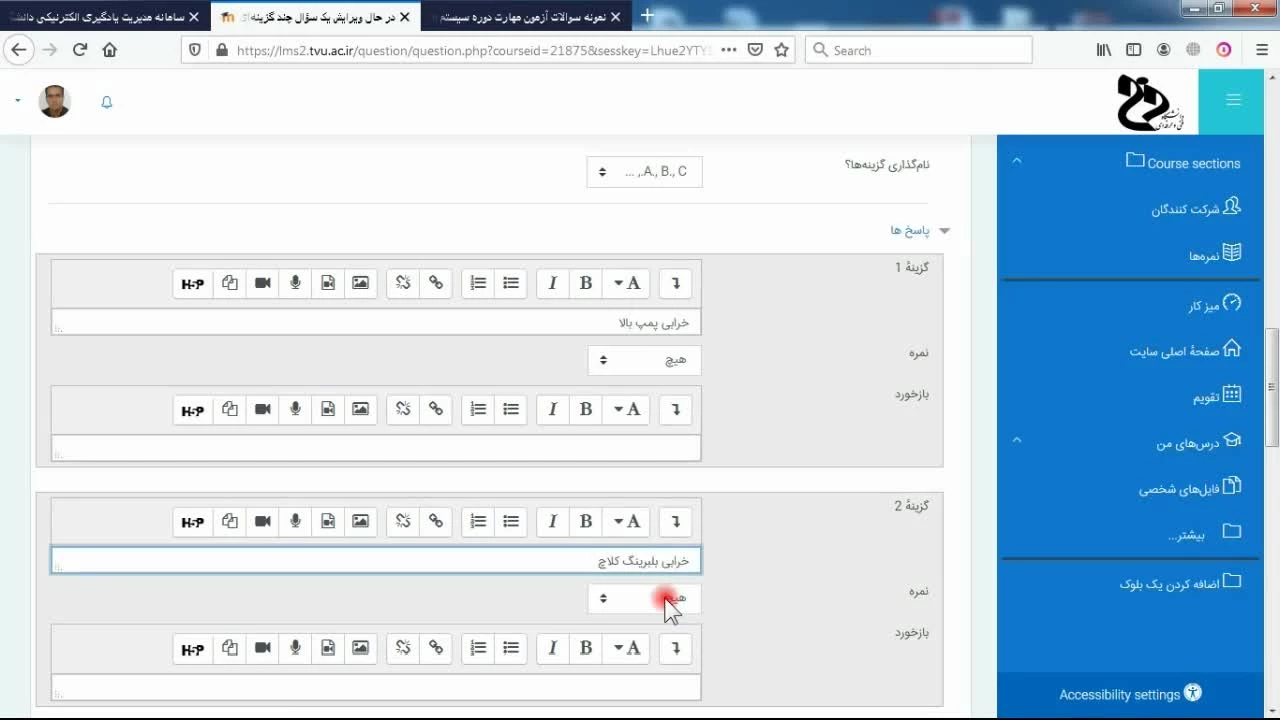Click the record audio microphone in Choice 2 editor

tap(295, 521)
